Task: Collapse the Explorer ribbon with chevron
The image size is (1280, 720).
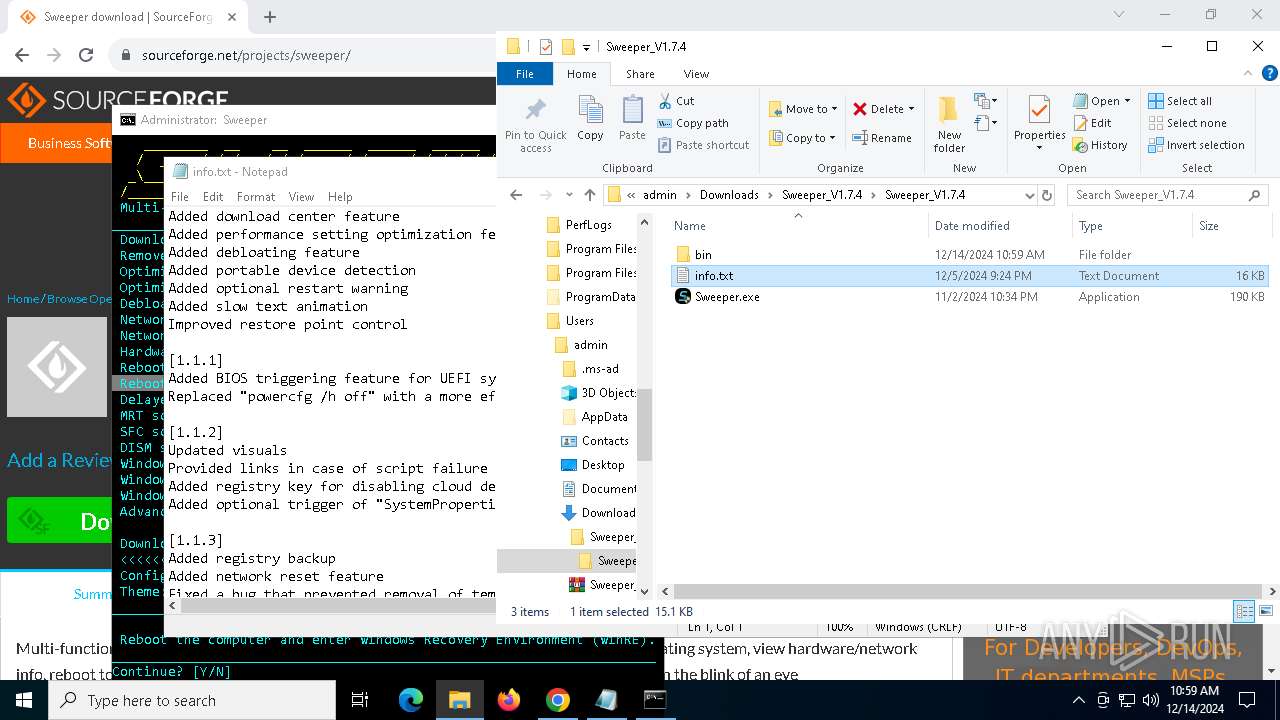Action: pyautogui.click(x=1248, y=74)
